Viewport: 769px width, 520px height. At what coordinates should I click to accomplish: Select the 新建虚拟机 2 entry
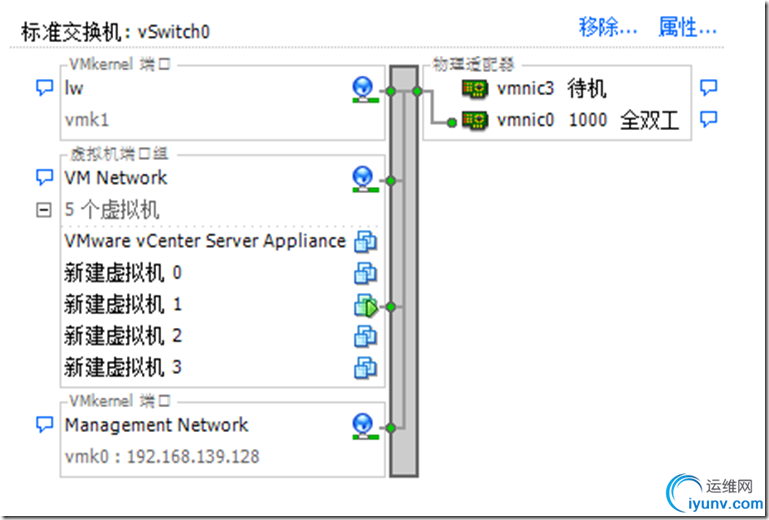pos(123,336)
